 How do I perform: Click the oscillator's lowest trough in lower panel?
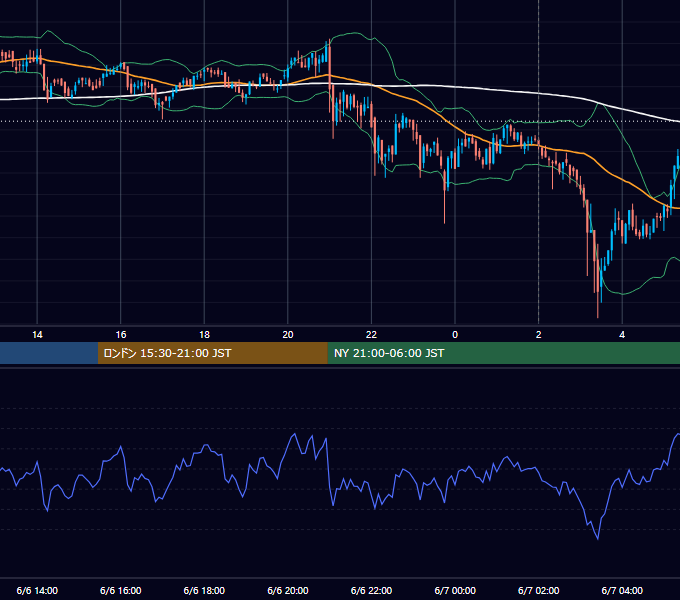tap(598, 538)
